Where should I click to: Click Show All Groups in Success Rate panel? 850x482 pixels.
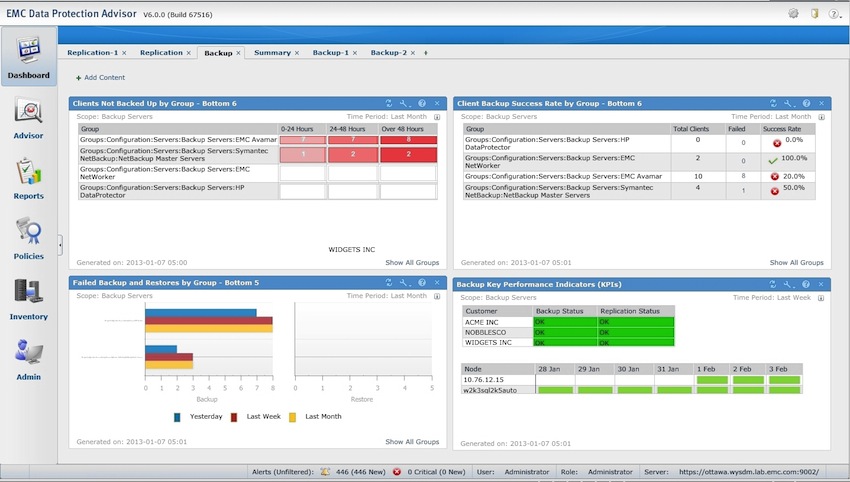pyautogui.click(x=796, y=262)
